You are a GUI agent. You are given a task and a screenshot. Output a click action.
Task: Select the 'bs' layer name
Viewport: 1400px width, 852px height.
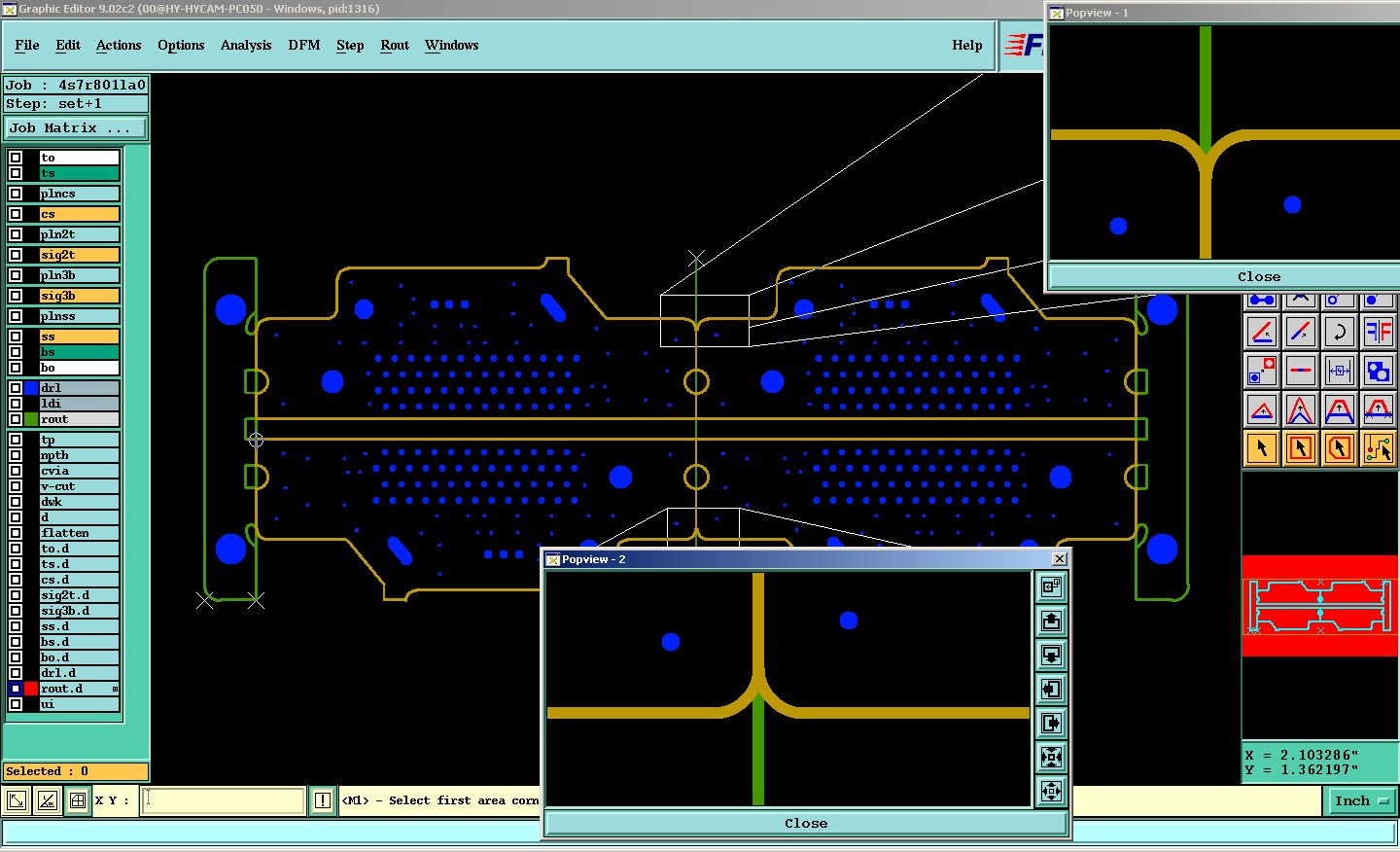(x=79, y=352)
